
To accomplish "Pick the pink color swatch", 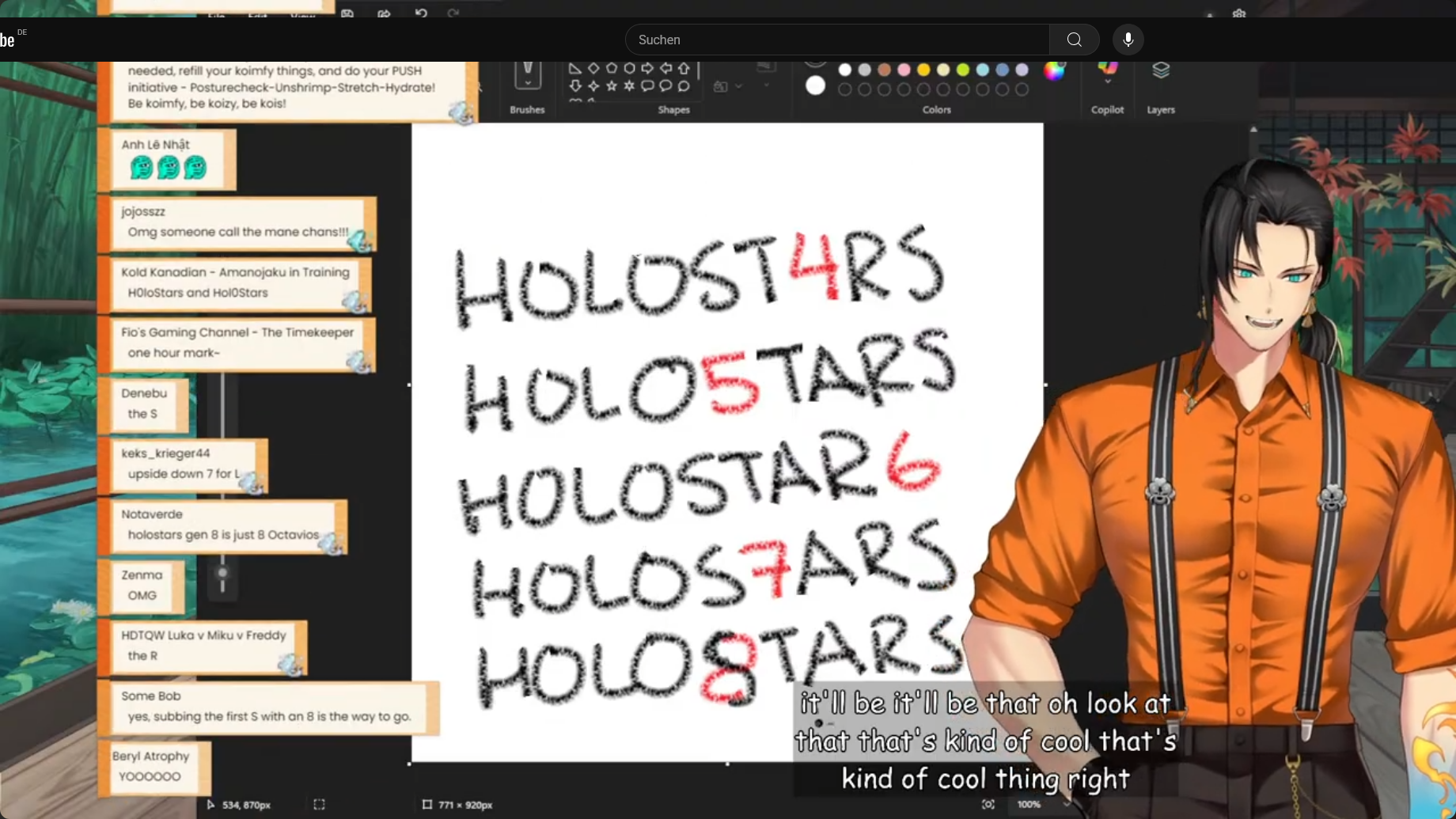I will (x=904, y=70).
